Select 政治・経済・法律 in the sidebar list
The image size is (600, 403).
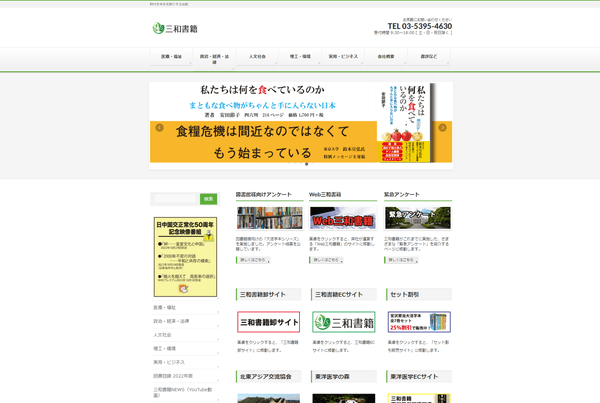pyautogui.click(x=185, y=321)
